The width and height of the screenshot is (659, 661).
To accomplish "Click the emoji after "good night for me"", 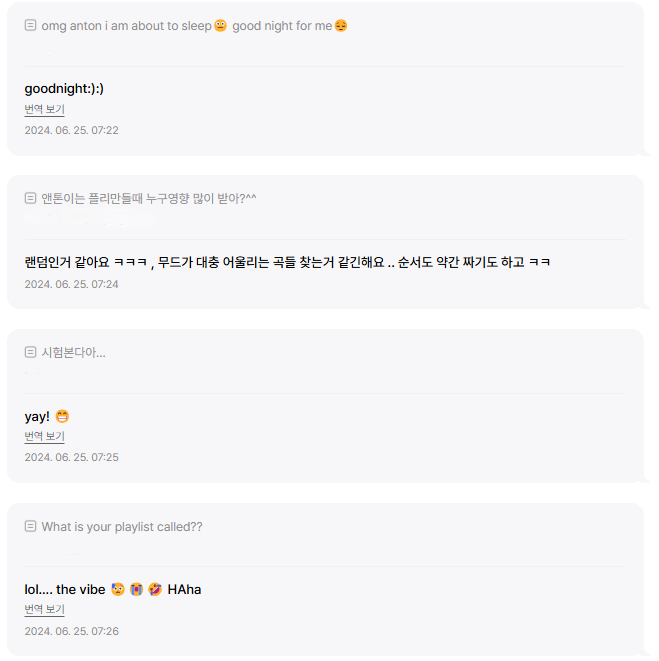I will tap(341, 25).
